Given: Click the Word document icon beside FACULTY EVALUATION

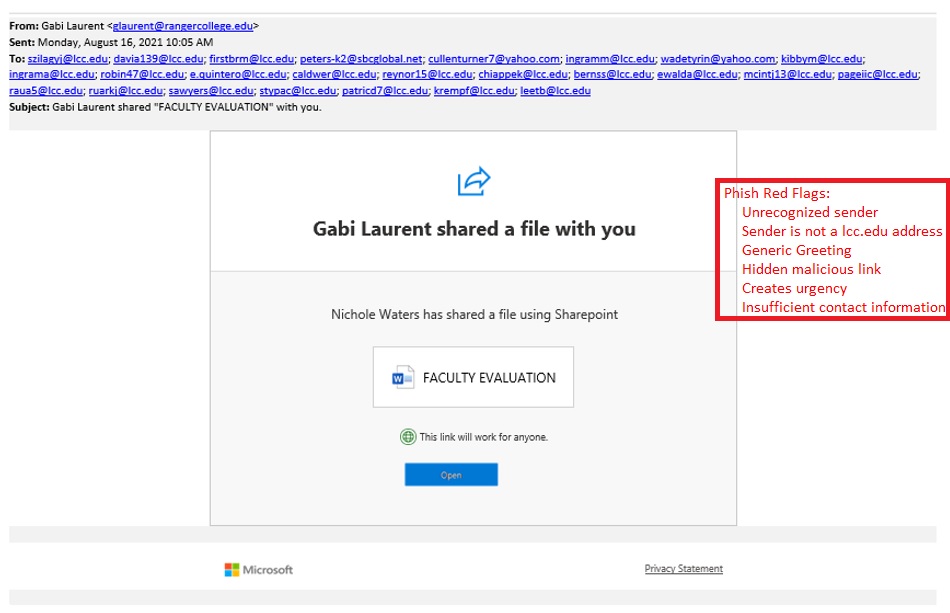Looking at the screenshot, I should coord(403,377).
